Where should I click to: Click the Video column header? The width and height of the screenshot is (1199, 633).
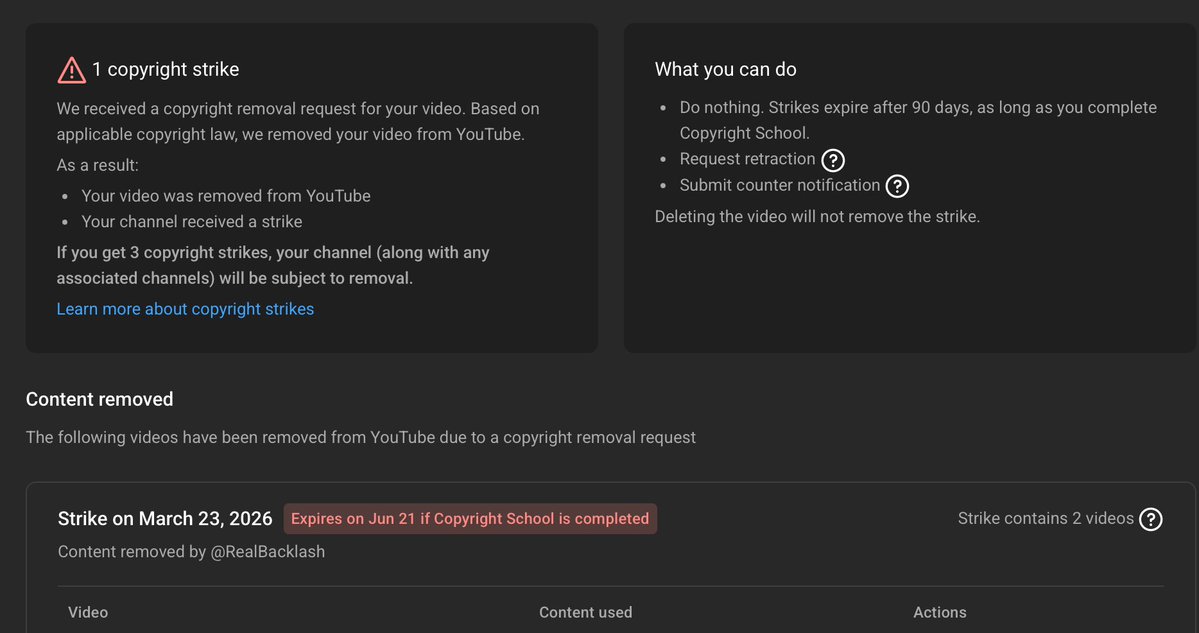click(x=88, y=612)
